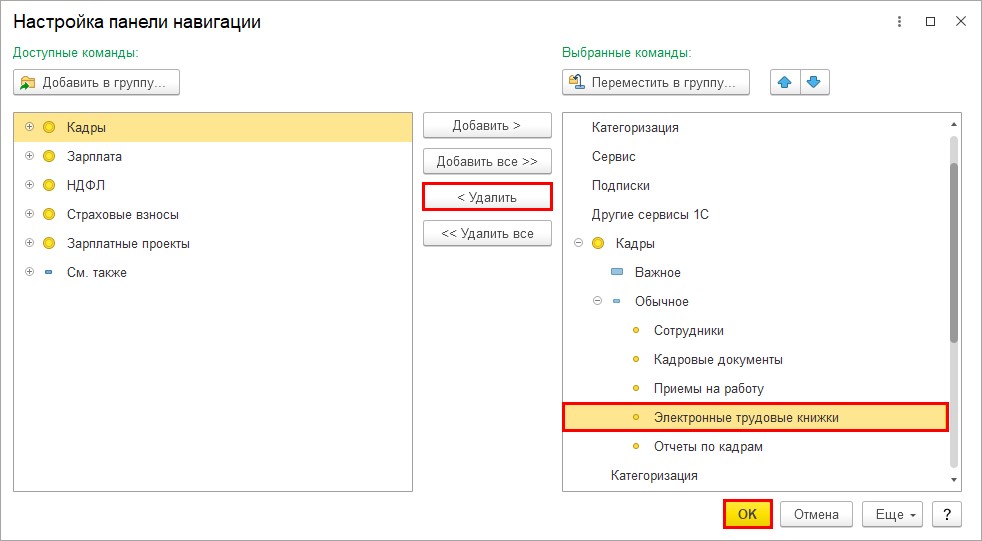Select Другие сервисы 1С item
Image resolution: width=982 pixels, height=541 pixels.
coord(650,214)
